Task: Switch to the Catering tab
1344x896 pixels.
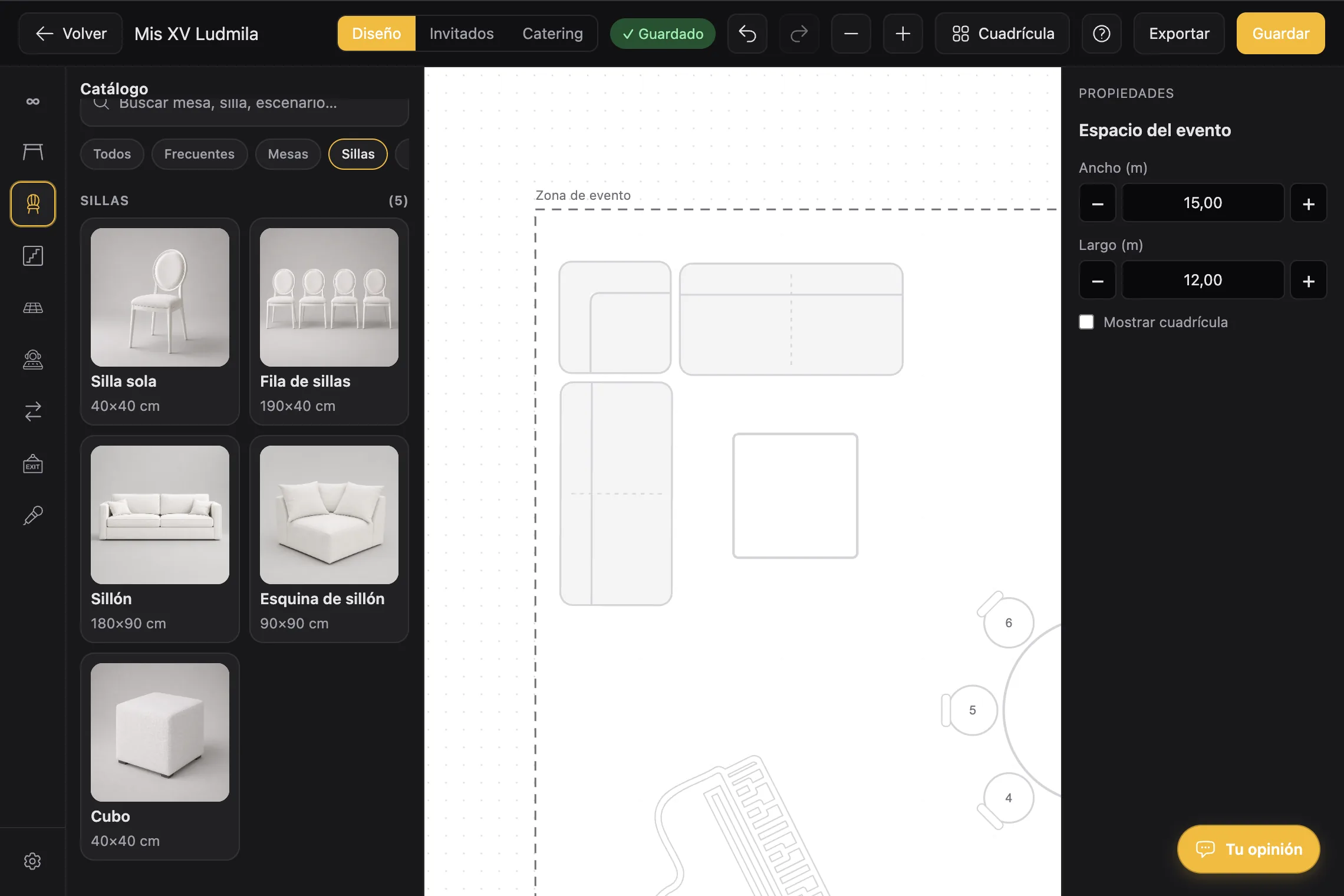Action: click(x=552, y=34)
